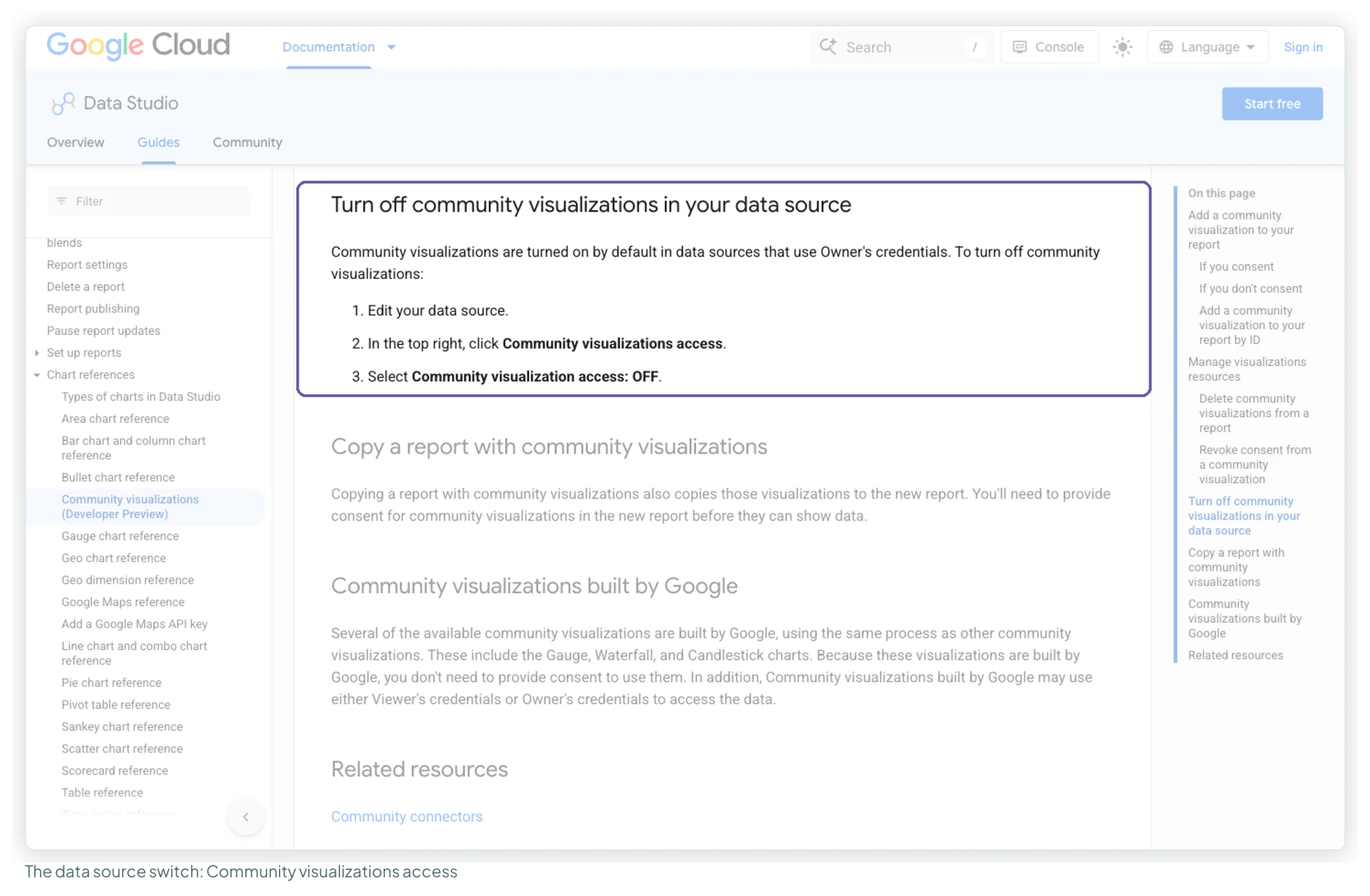Select the Guides tab
The width and height of the screenshot is (1370, 896).
pos(158,143)
